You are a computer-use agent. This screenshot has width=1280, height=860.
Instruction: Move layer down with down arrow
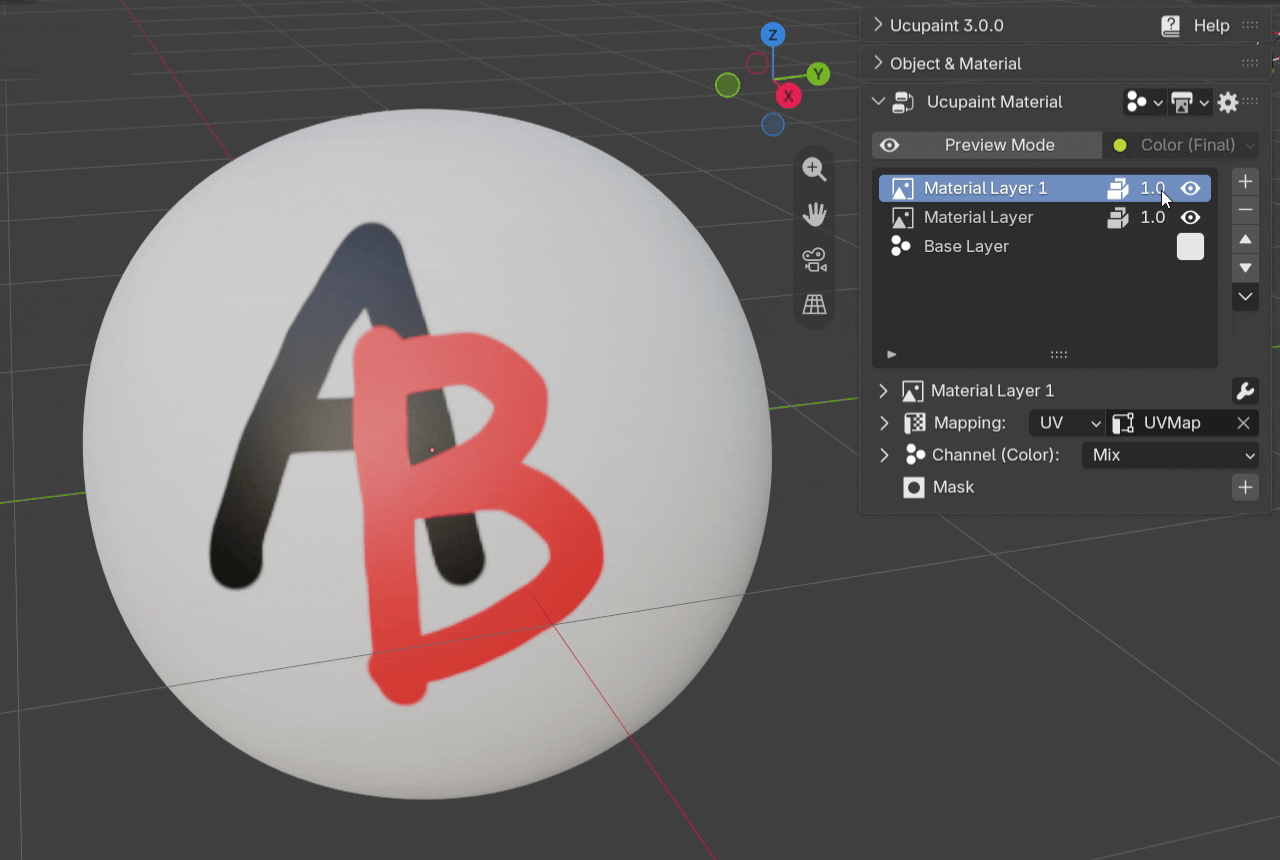(1245, 268)
